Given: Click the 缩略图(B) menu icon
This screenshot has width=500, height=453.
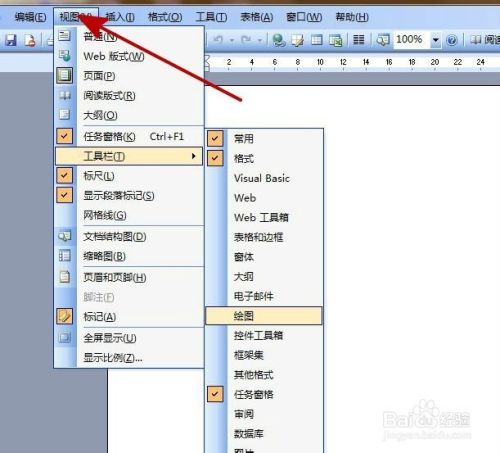Looking at the screenshot, I should click(64, 256).
